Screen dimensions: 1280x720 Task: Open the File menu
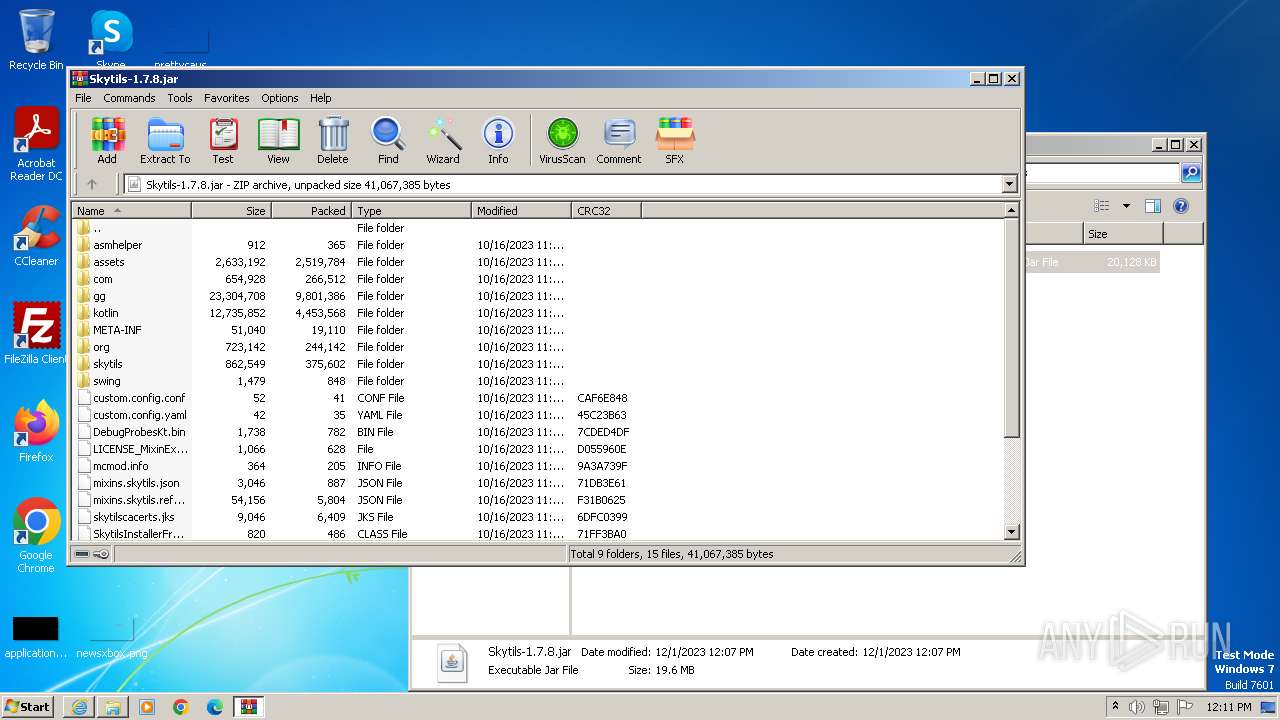click(83, 98)
